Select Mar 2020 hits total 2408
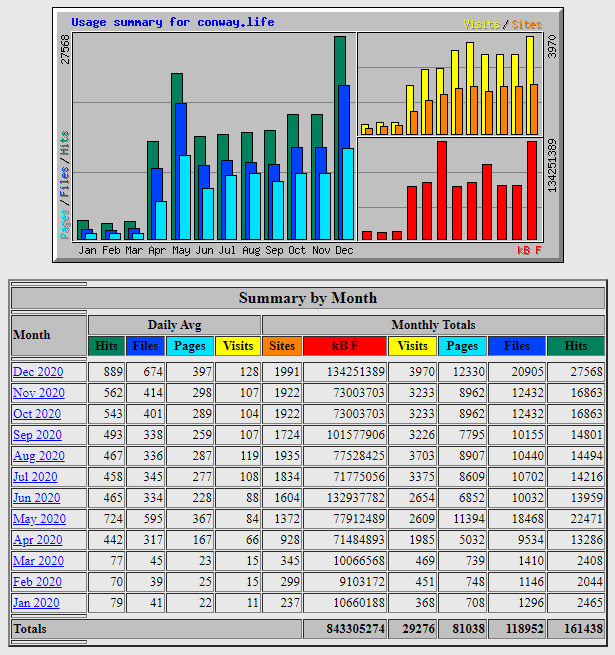The image size is (615, 655). (x=590, y=561)
